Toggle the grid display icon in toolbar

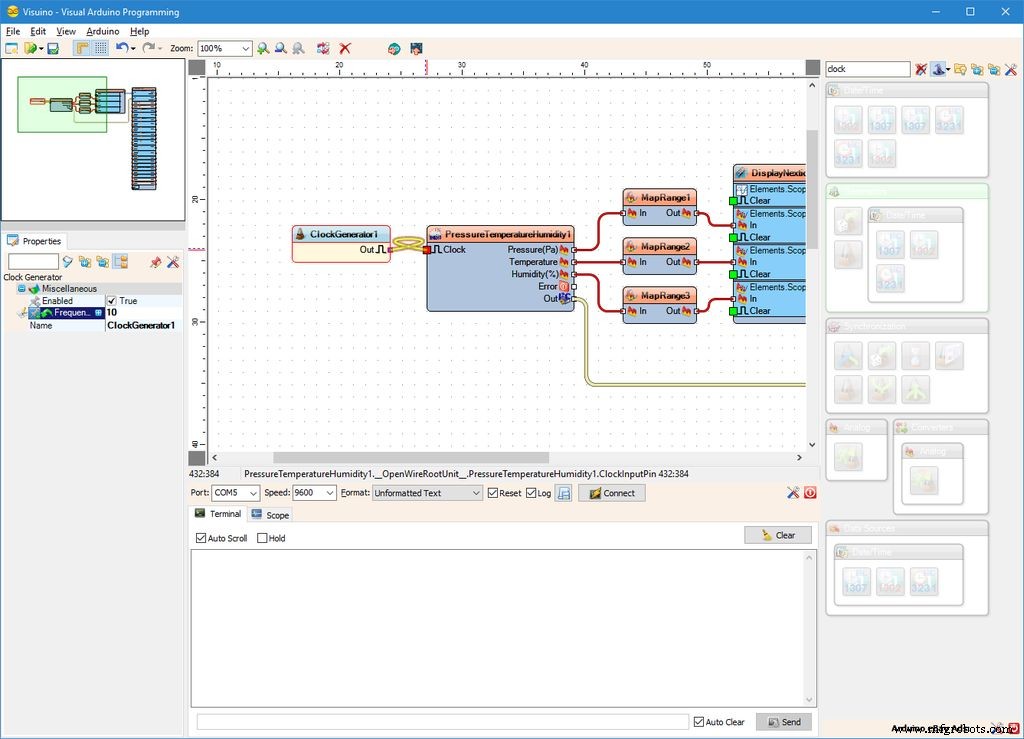coord(101,48)
